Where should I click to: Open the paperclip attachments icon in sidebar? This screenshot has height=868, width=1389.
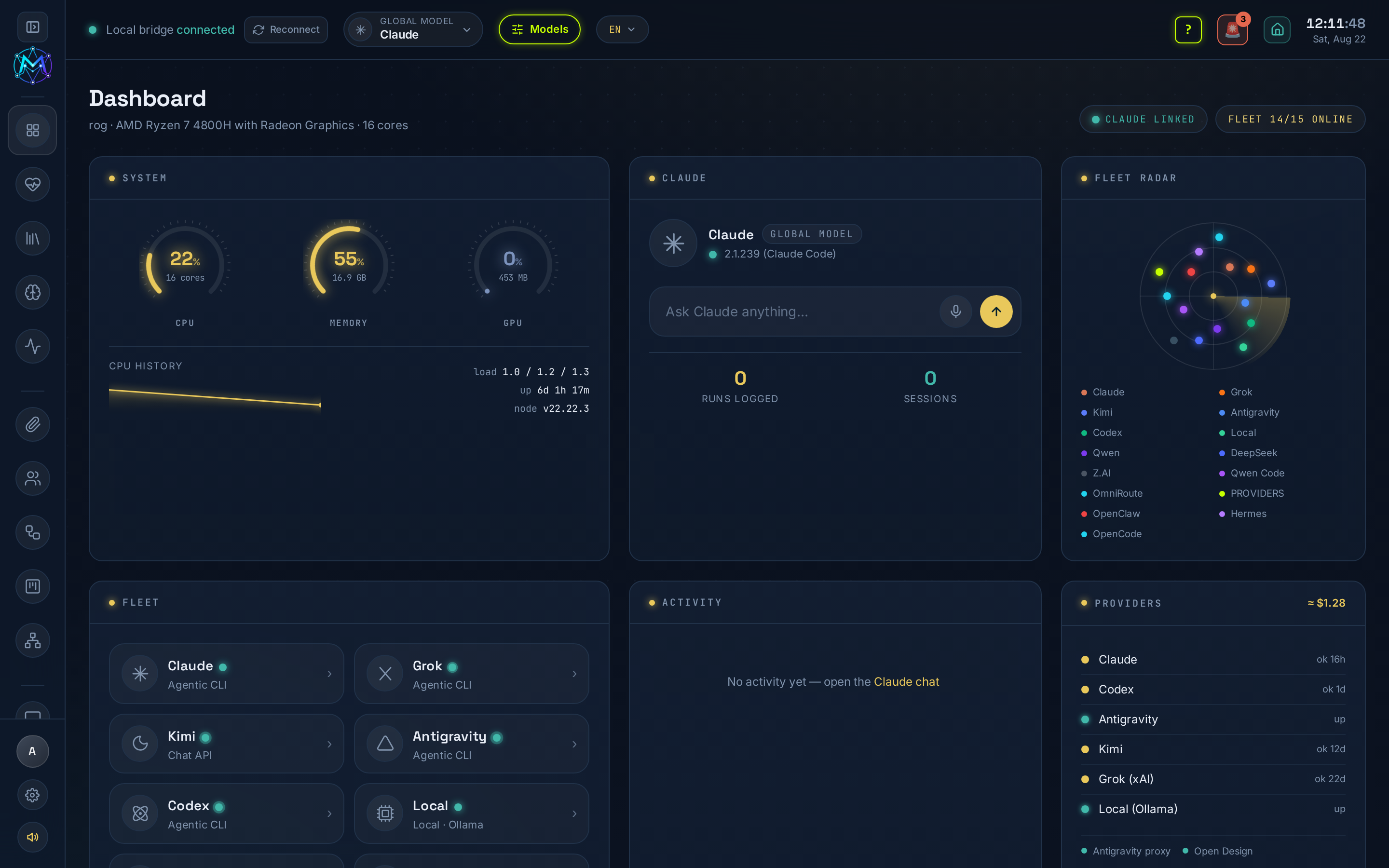tap(33, 424)
